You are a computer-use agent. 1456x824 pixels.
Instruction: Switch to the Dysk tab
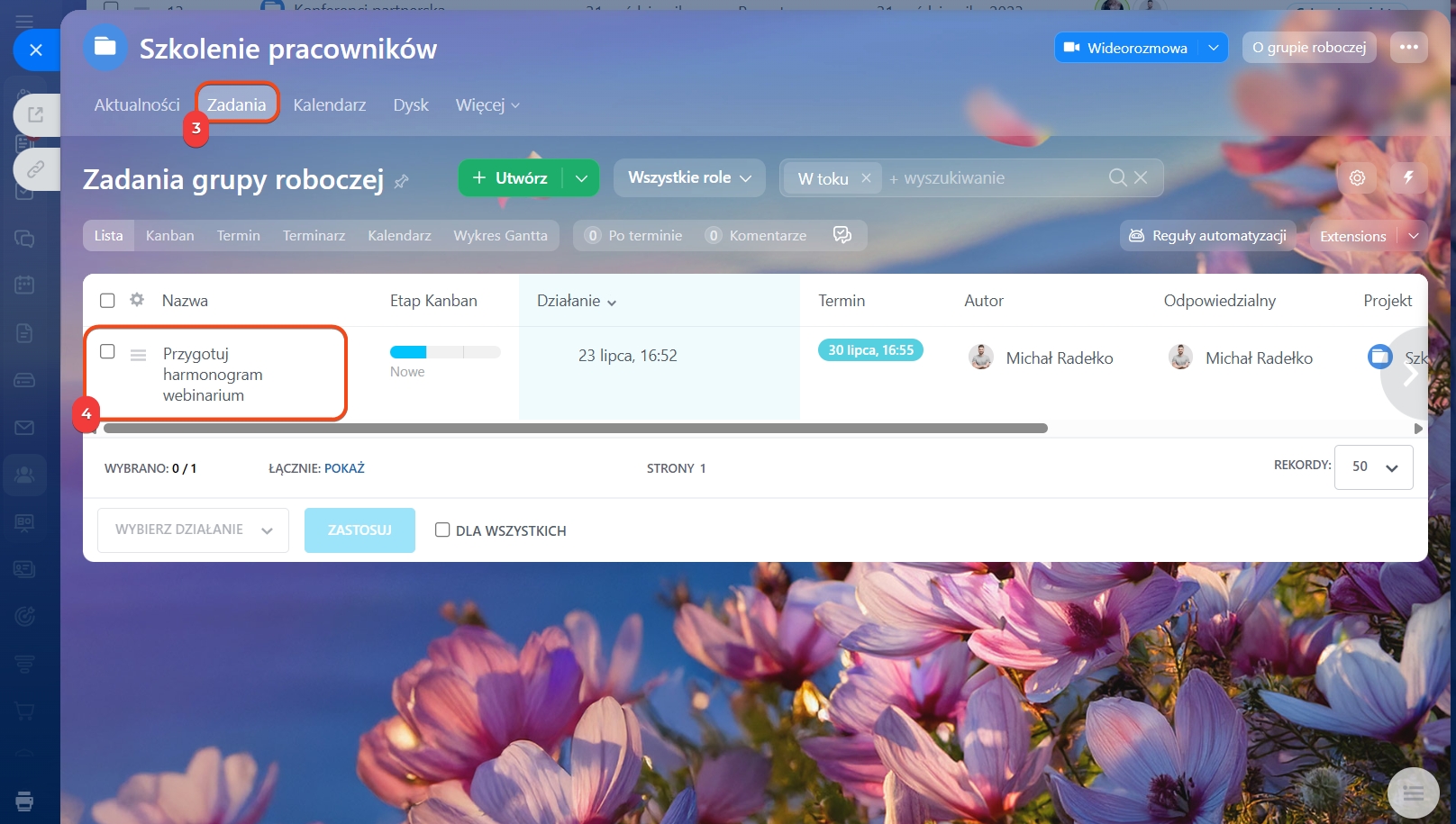[411, 104]
